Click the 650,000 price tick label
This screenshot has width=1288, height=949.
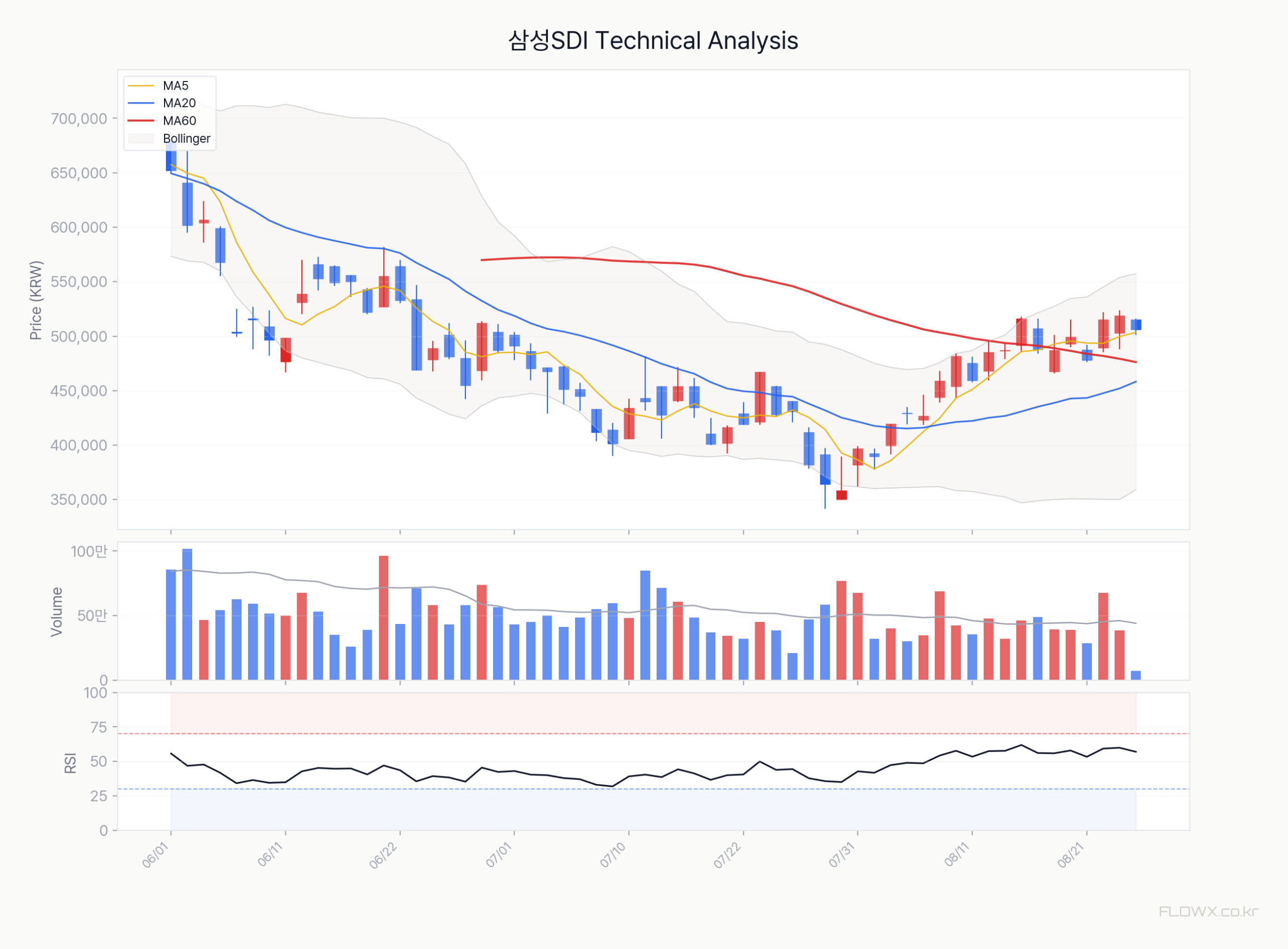tap(78, 173)
